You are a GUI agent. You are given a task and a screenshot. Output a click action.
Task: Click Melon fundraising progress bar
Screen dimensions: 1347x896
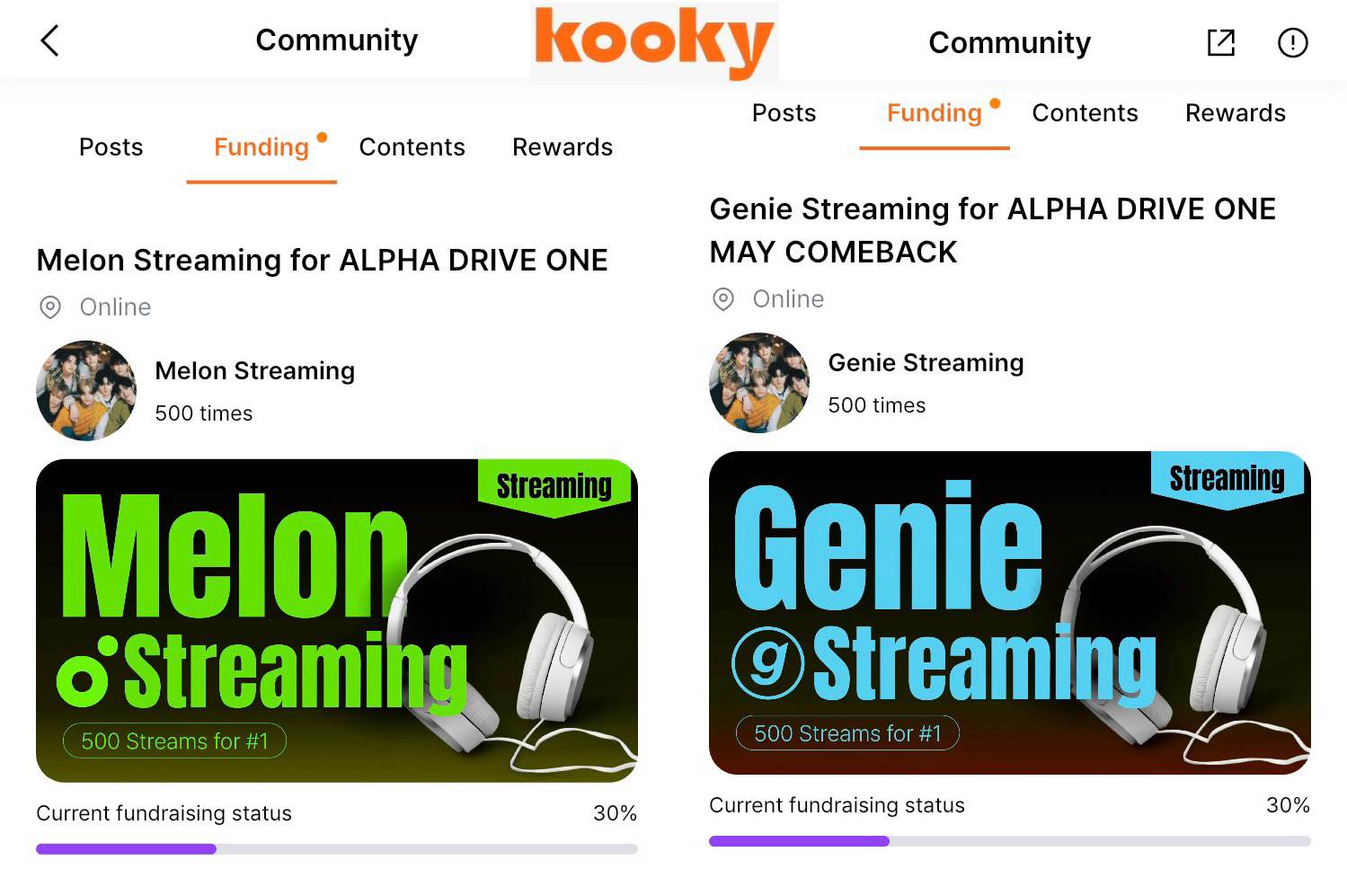pos(337,848)
